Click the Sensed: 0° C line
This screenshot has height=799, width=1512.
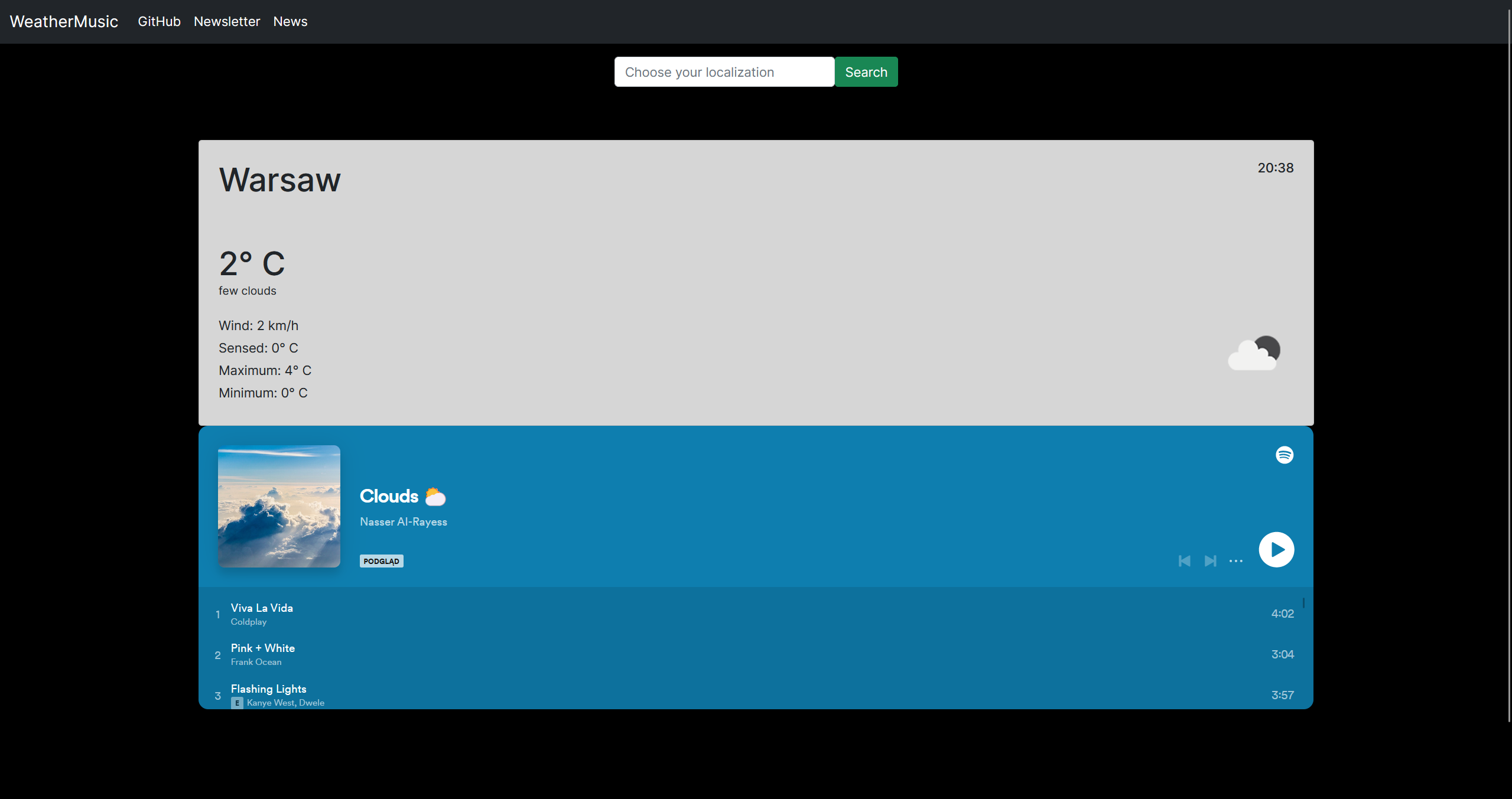pos(258,348)
